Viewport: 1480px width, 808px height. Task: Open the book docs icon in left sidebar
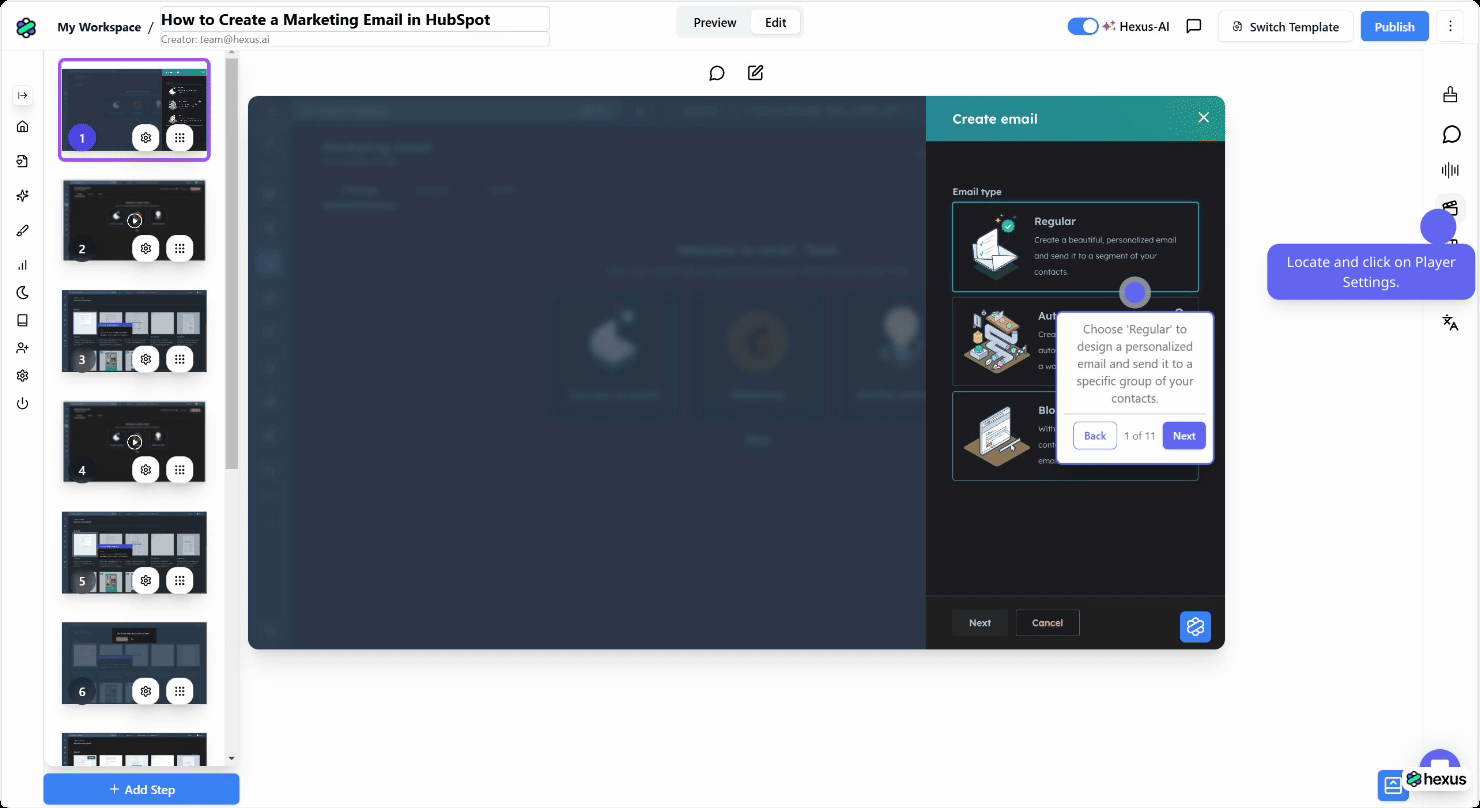(x=23, y=321)
